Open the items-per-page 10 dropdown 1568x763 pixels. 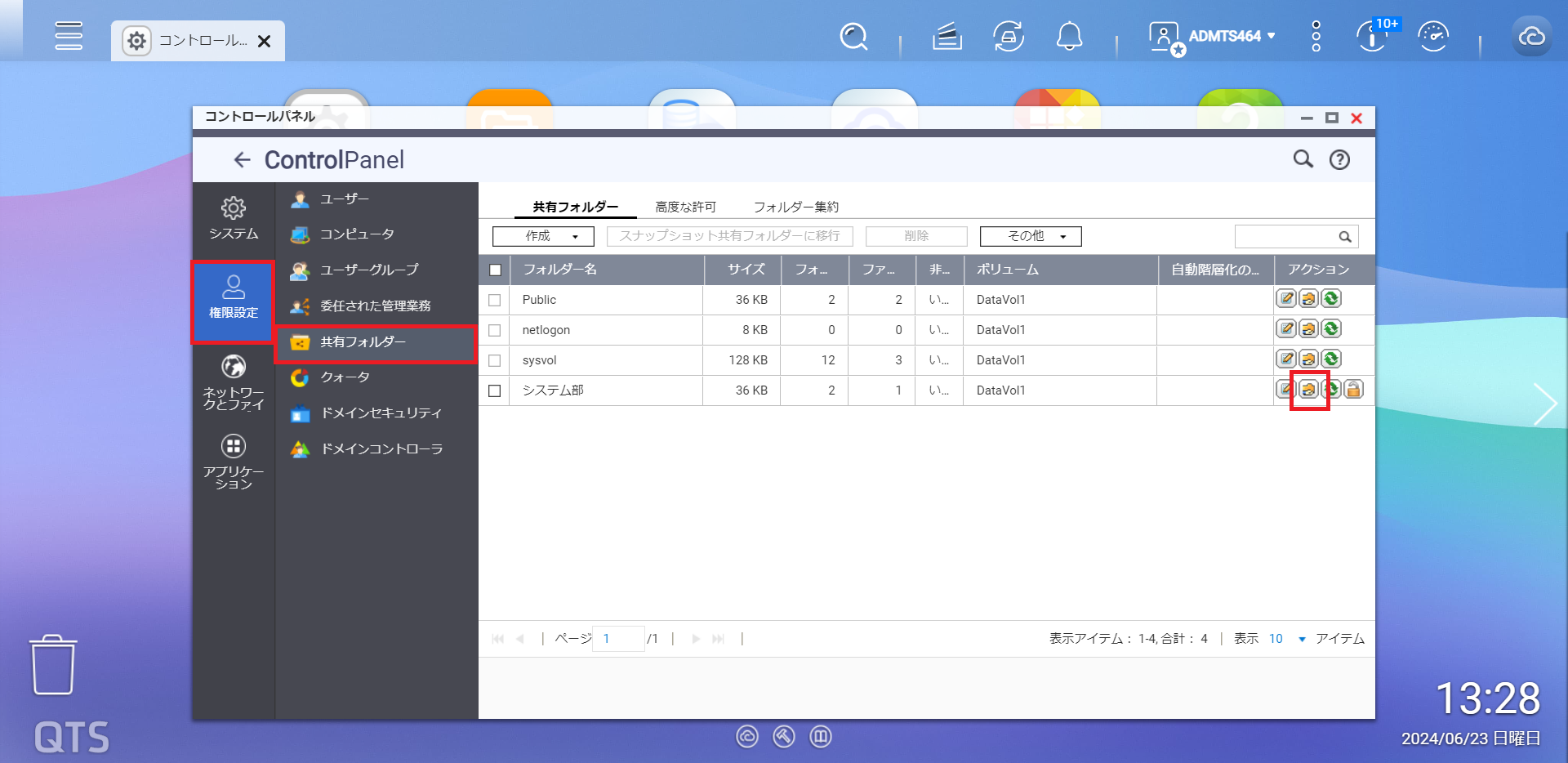click(x=1287, y=639)
